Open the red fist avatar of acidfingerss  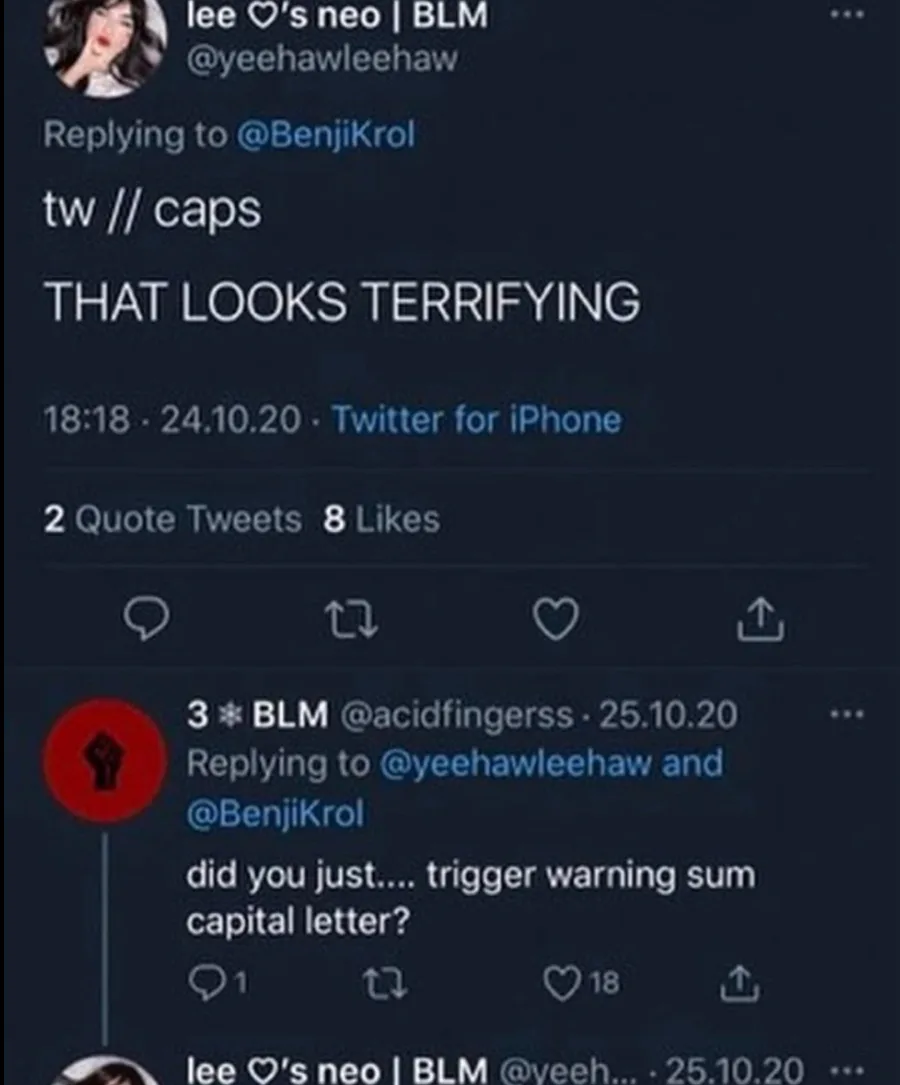click(x=104, y=759)
